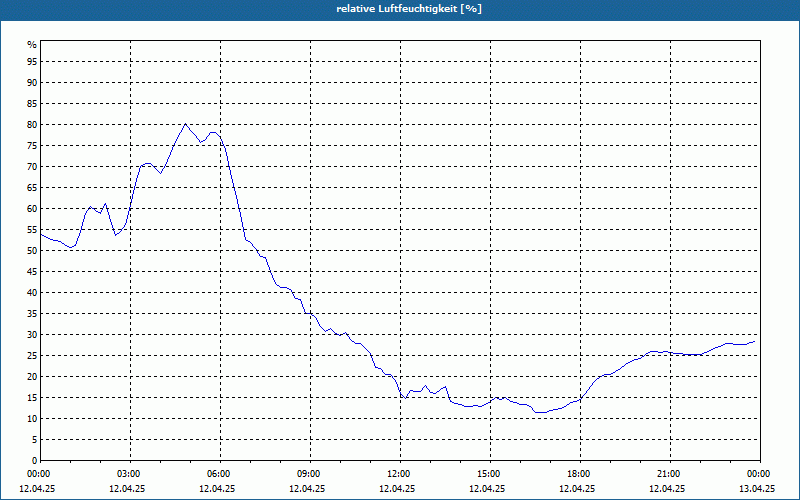800x500 pixels.
Task: Click the 45 tick label on the y-axis
Action: point(32,271)
